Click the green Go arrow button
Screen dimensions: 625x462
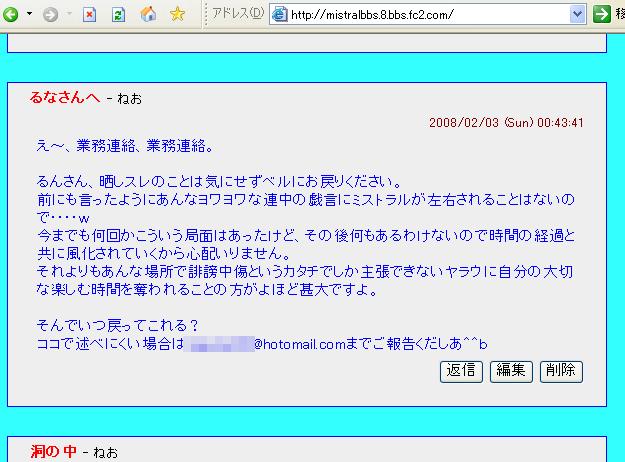(x=602, y=14)
